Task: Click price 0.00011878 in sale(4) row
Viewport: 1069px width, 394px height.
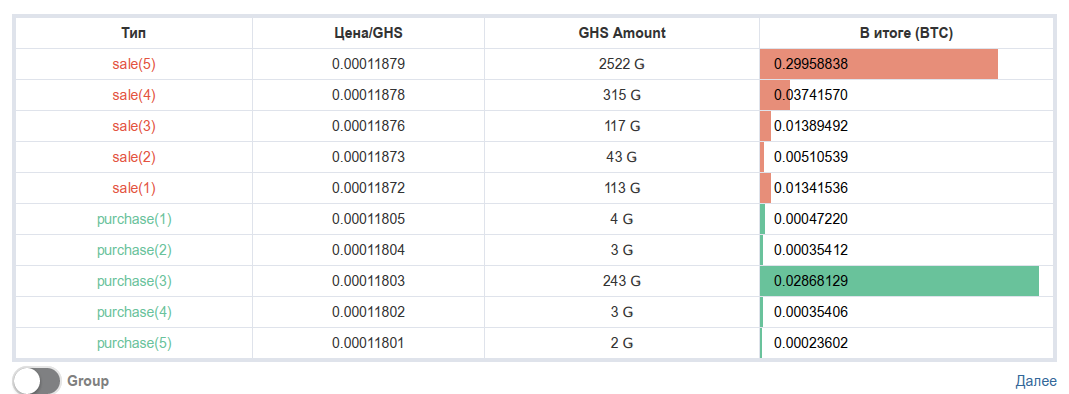Action: (x=368, y=95)
